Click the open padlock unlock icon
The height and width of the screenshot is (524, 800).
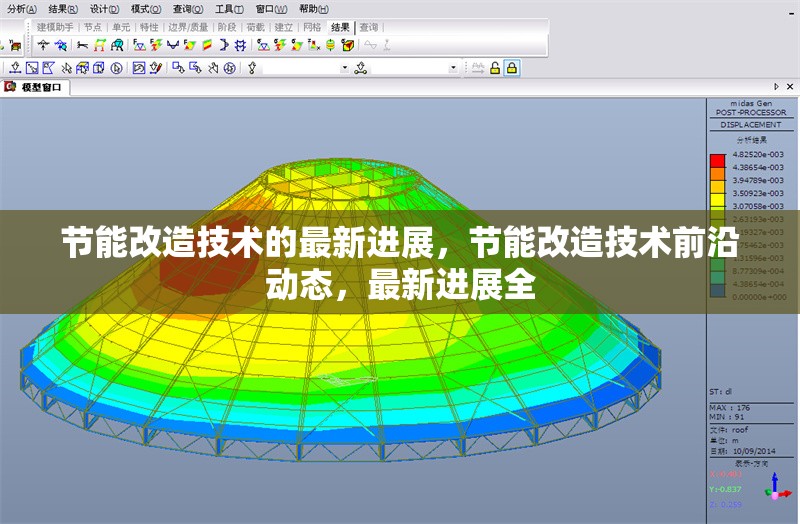pos(494,68)
